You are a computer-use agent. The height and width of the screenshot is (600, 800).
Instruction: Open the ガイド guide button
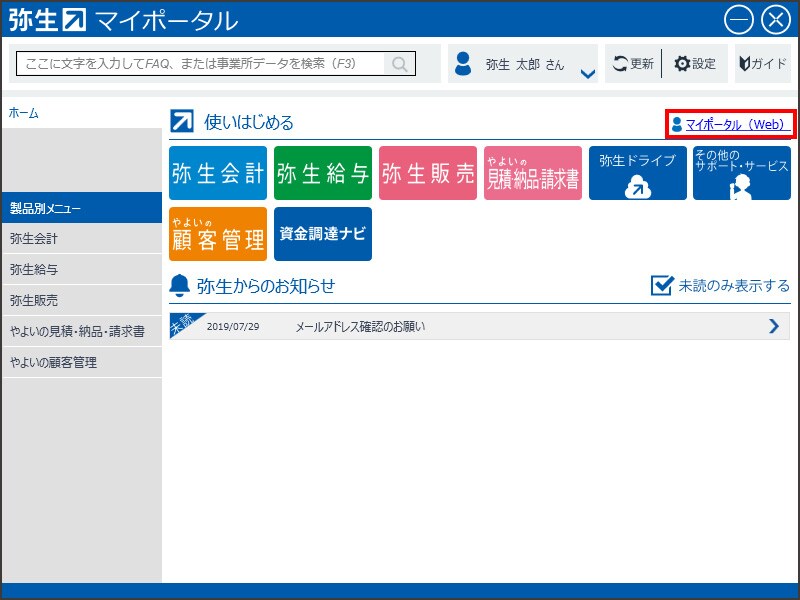[763, 64]
